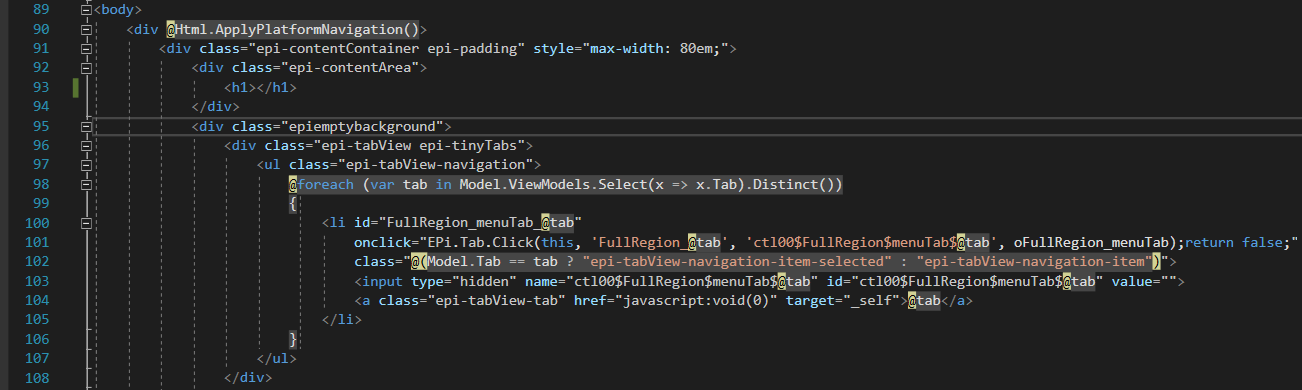The width and height of the screenshot is (1302, 390).
Task: Click the "max-width: 80em;" style value
Action: (655, 49)
